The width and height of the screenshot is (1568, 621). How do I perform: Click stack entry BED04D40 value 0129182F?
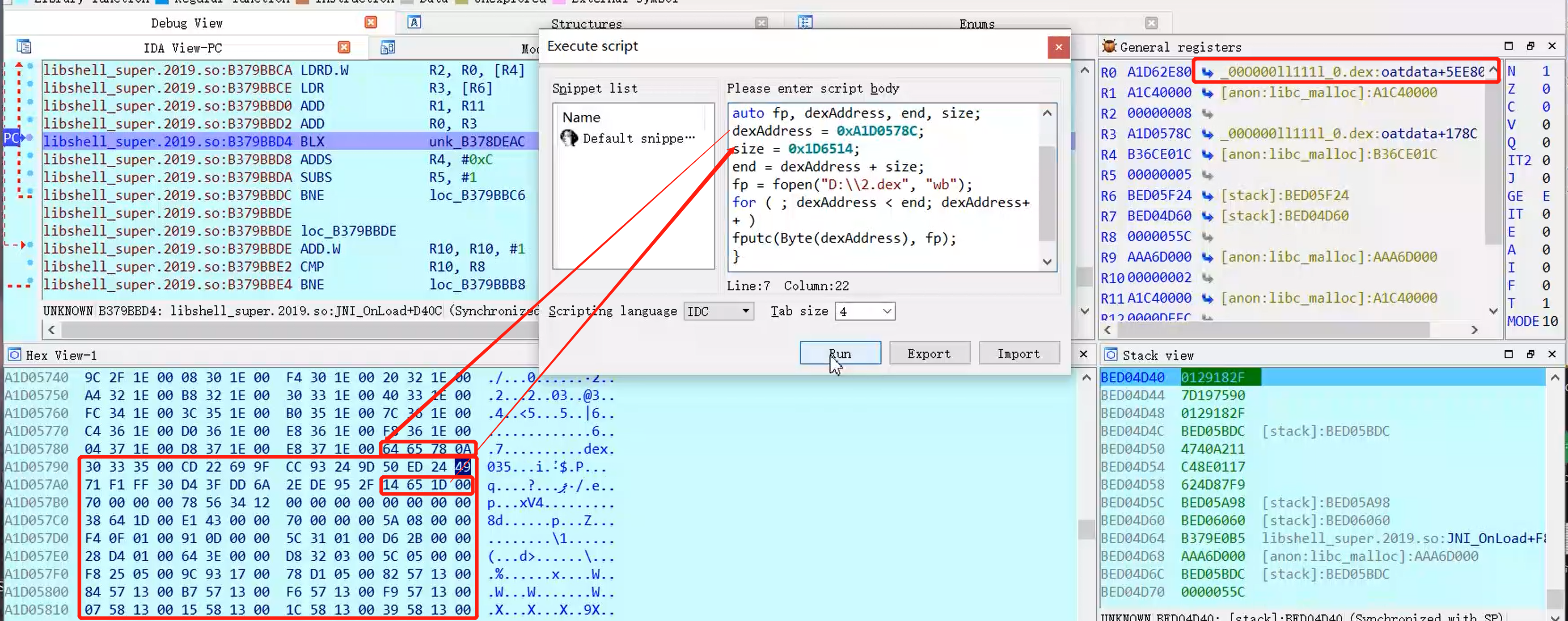[1213, 378]
